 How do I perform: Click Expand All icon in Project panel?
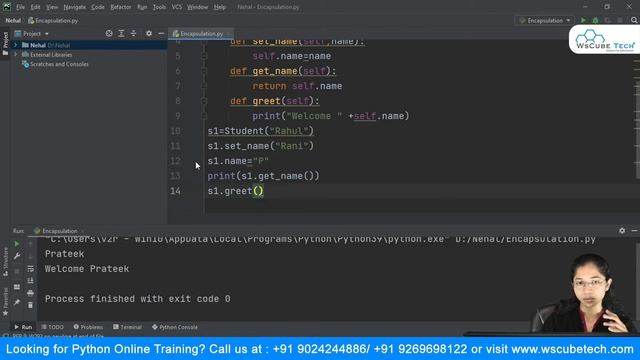[121, 33]
